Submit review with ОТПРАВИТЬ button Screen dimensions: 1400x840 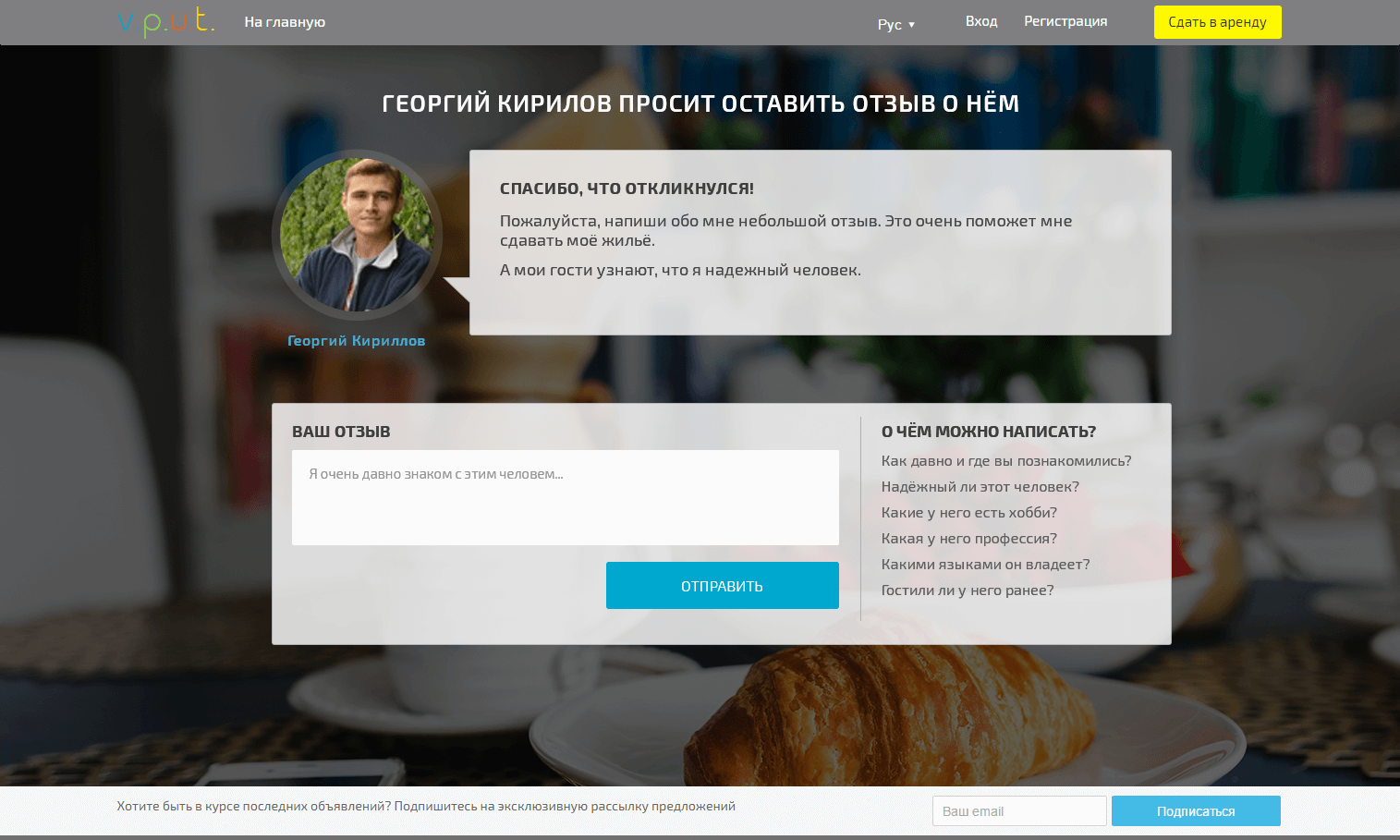[x=723, y=586]
